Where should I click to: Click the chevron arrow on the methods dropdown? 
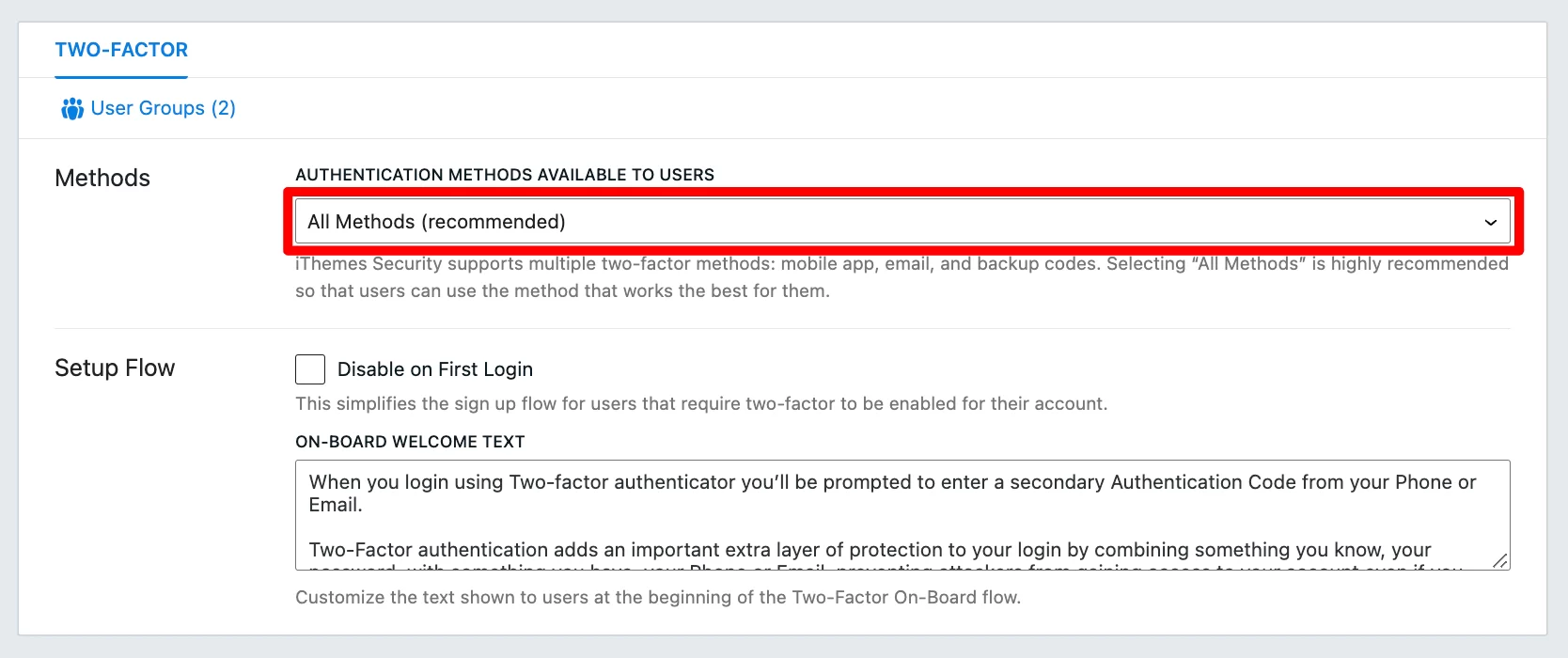point(1490,223)
